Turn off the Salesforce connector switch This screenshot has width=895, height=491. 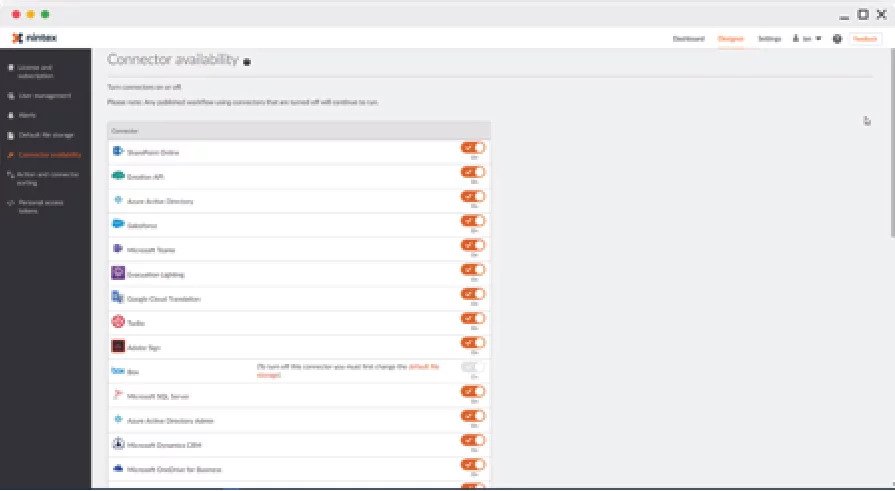tap(473, 221)
